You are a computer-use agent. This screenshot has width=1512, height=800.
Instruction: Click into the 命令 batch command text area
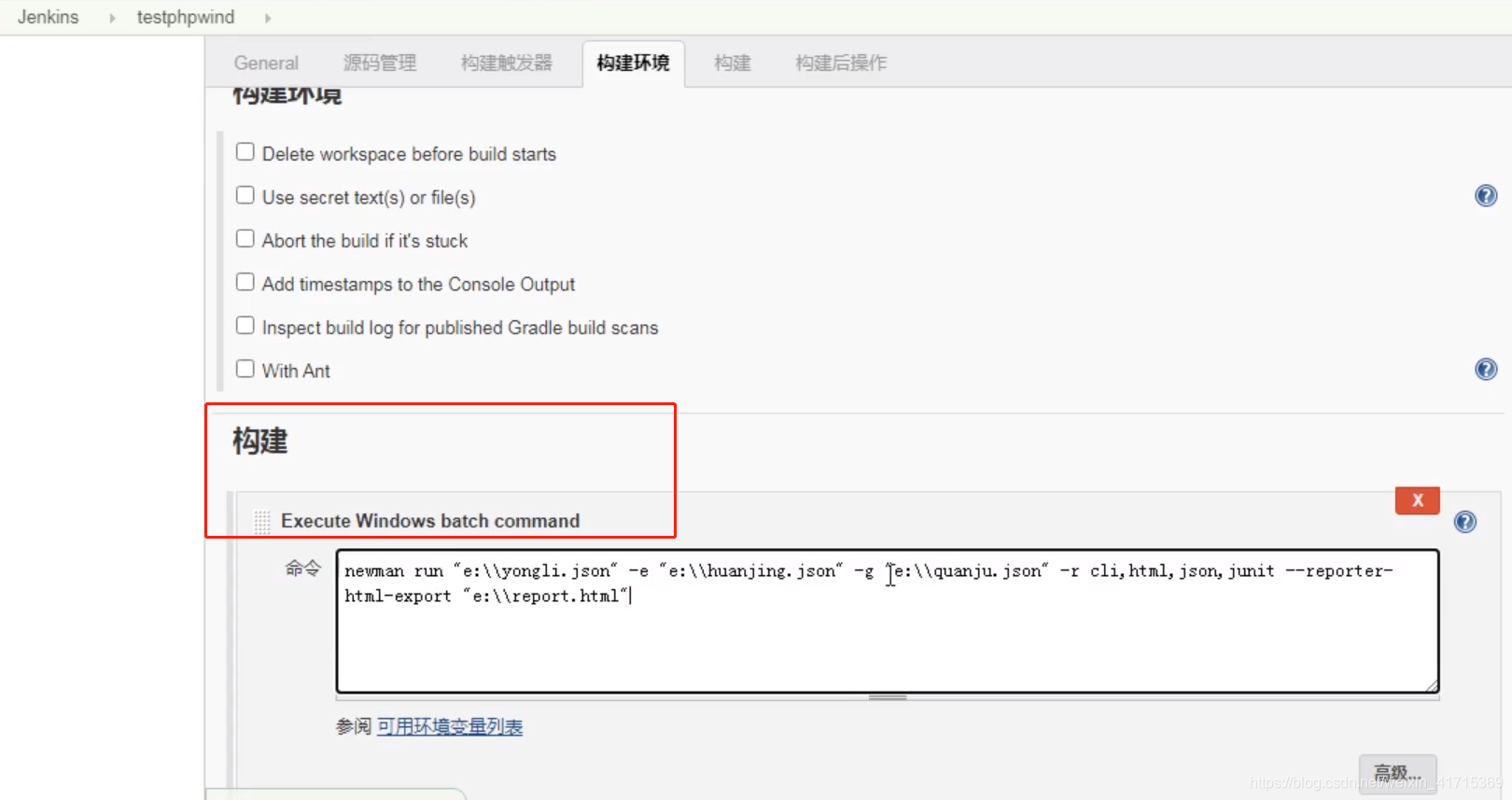point(888,622)
